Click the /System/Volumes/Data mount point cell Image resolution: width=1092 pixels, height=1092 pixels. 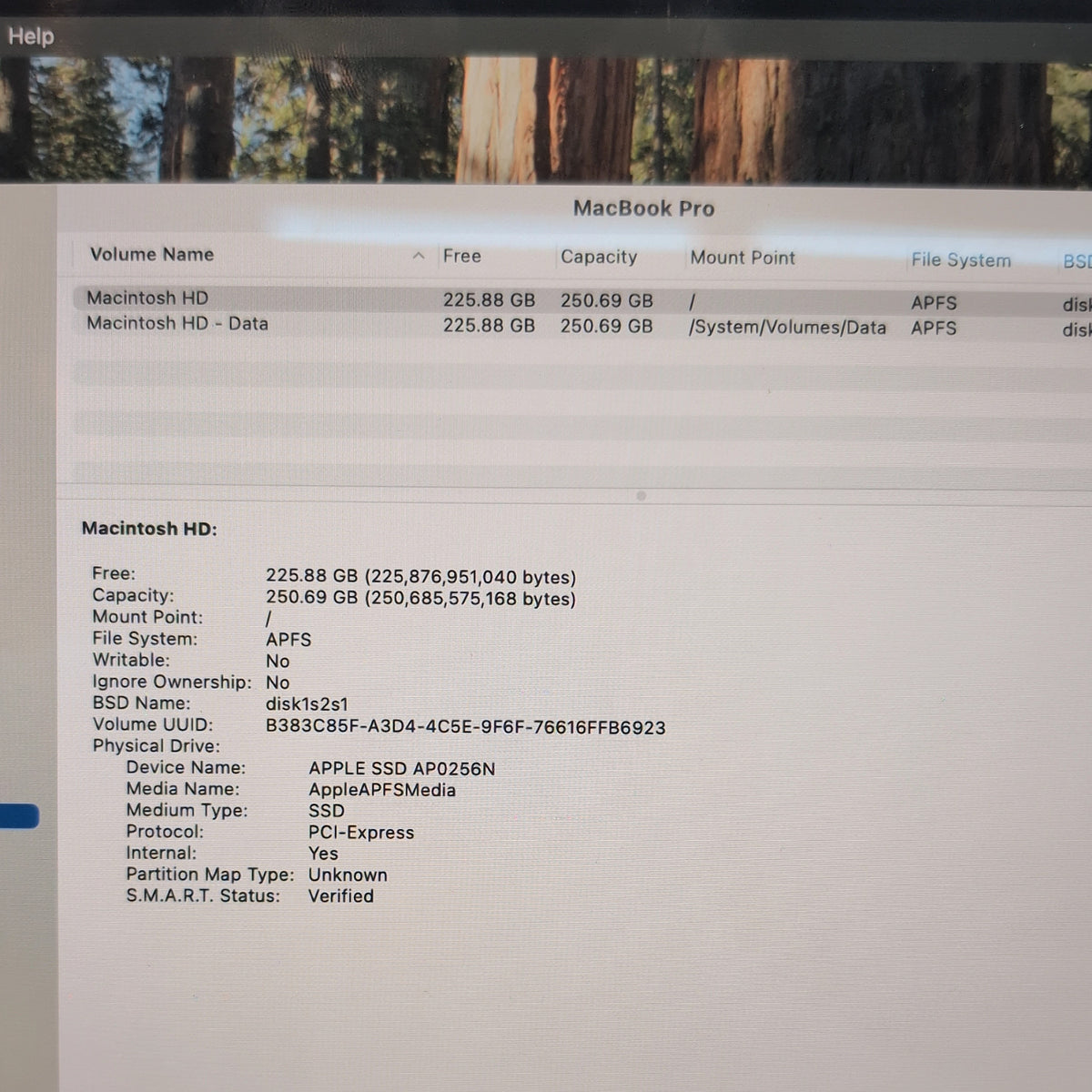pos(787,328)
